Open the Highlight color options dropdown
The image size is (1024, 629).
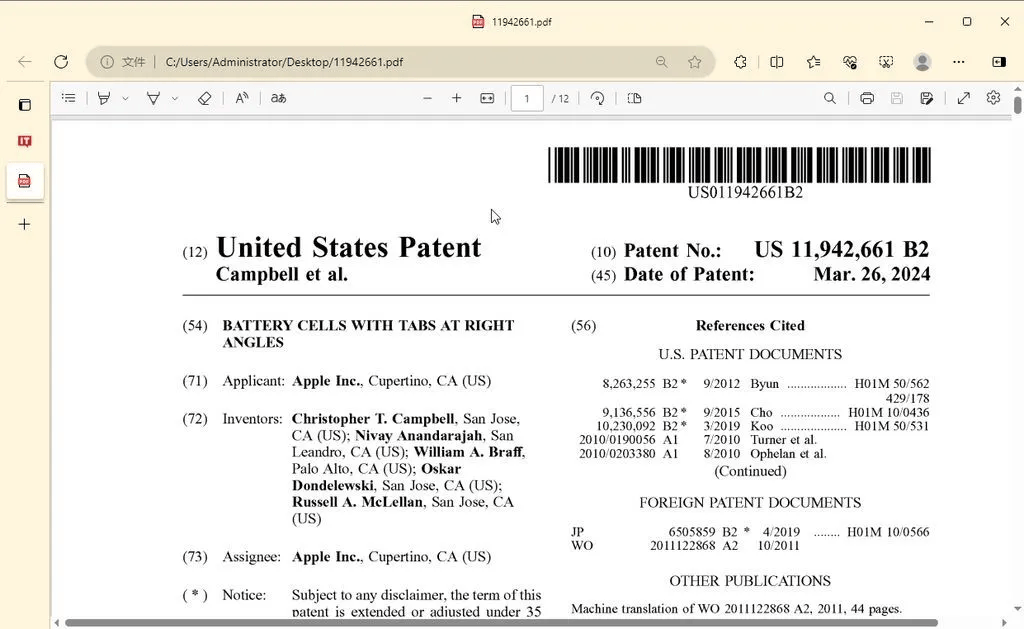coord(175,98)
